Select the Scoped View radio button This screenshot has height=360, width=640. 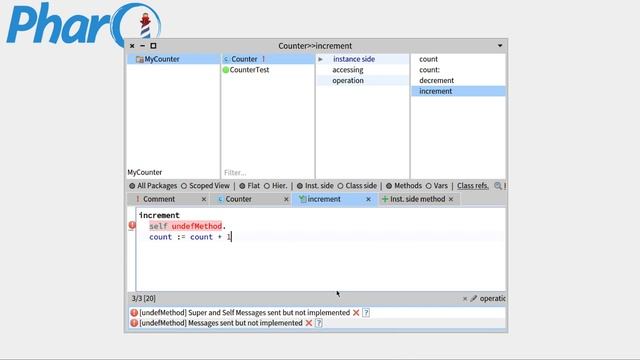(184, 186)
